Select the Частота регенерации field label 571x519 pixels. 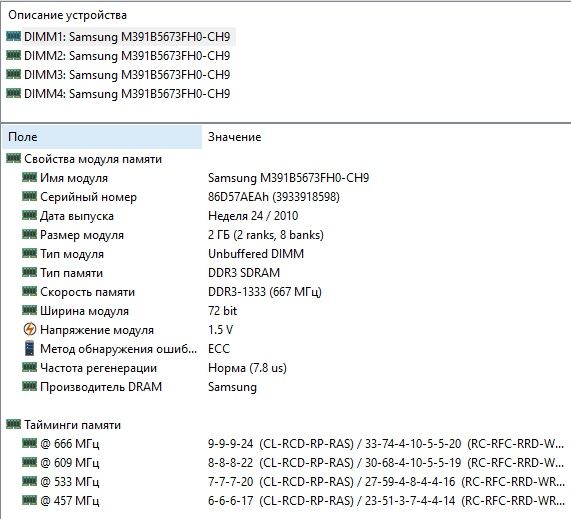[x=98, y=368]
